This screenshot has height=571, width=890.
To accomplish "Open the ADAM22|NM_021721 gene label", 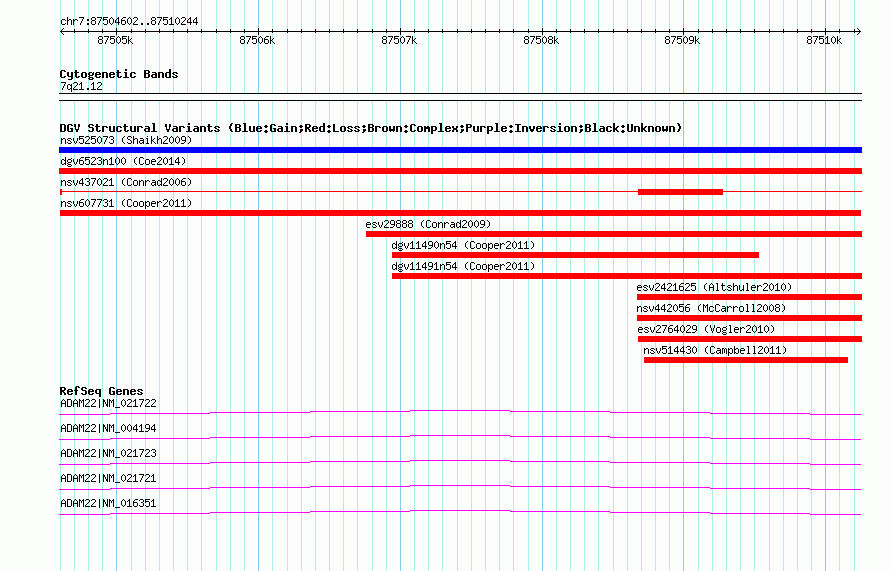I will coord(108,478).
